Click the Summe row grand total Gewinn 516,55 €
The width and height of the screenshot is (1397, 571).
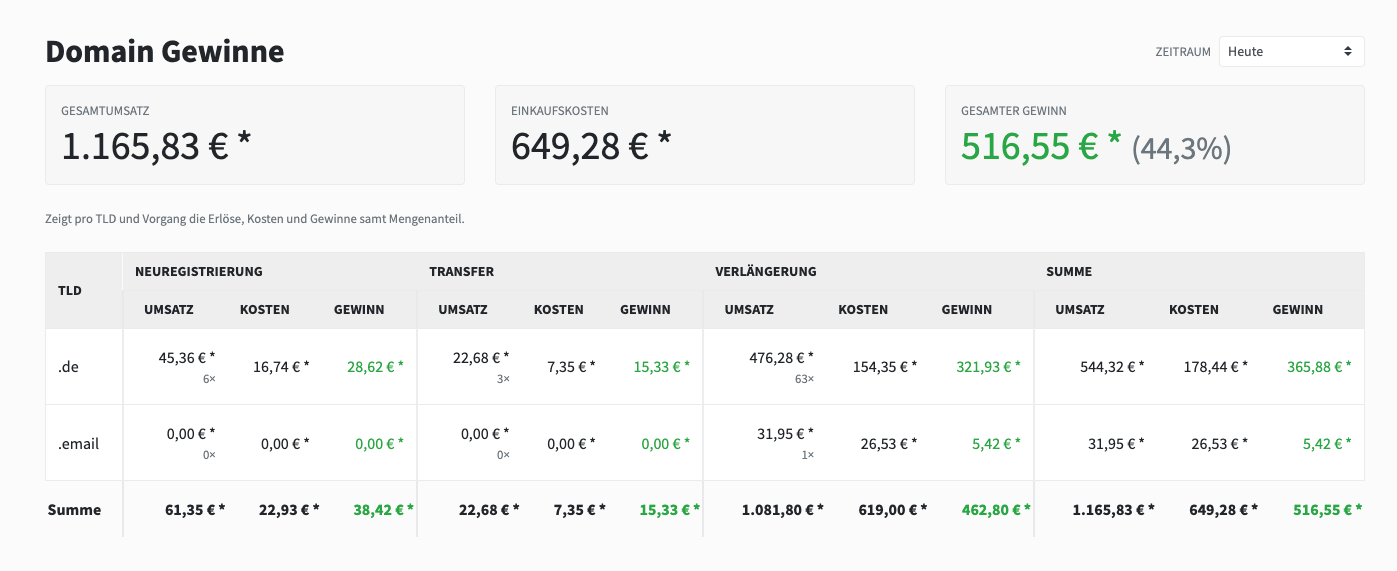coord(1327,510)
